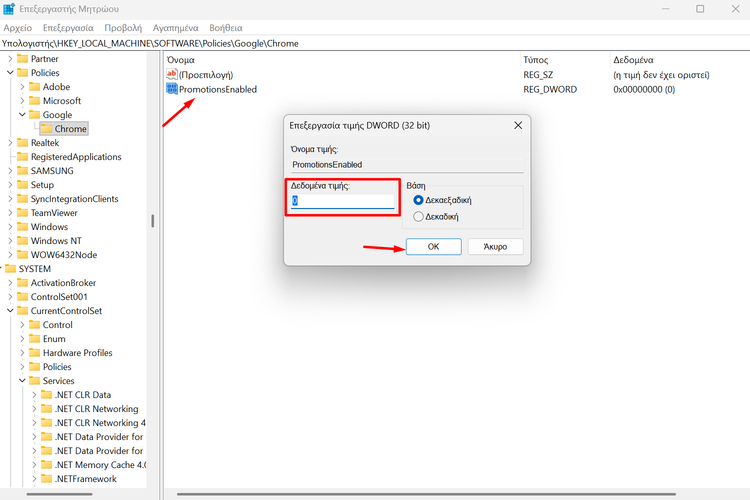Viewport: 750px width, 500px height.
Task: Click the 0x00000000 (0) data cell
Action: (644, 89)
